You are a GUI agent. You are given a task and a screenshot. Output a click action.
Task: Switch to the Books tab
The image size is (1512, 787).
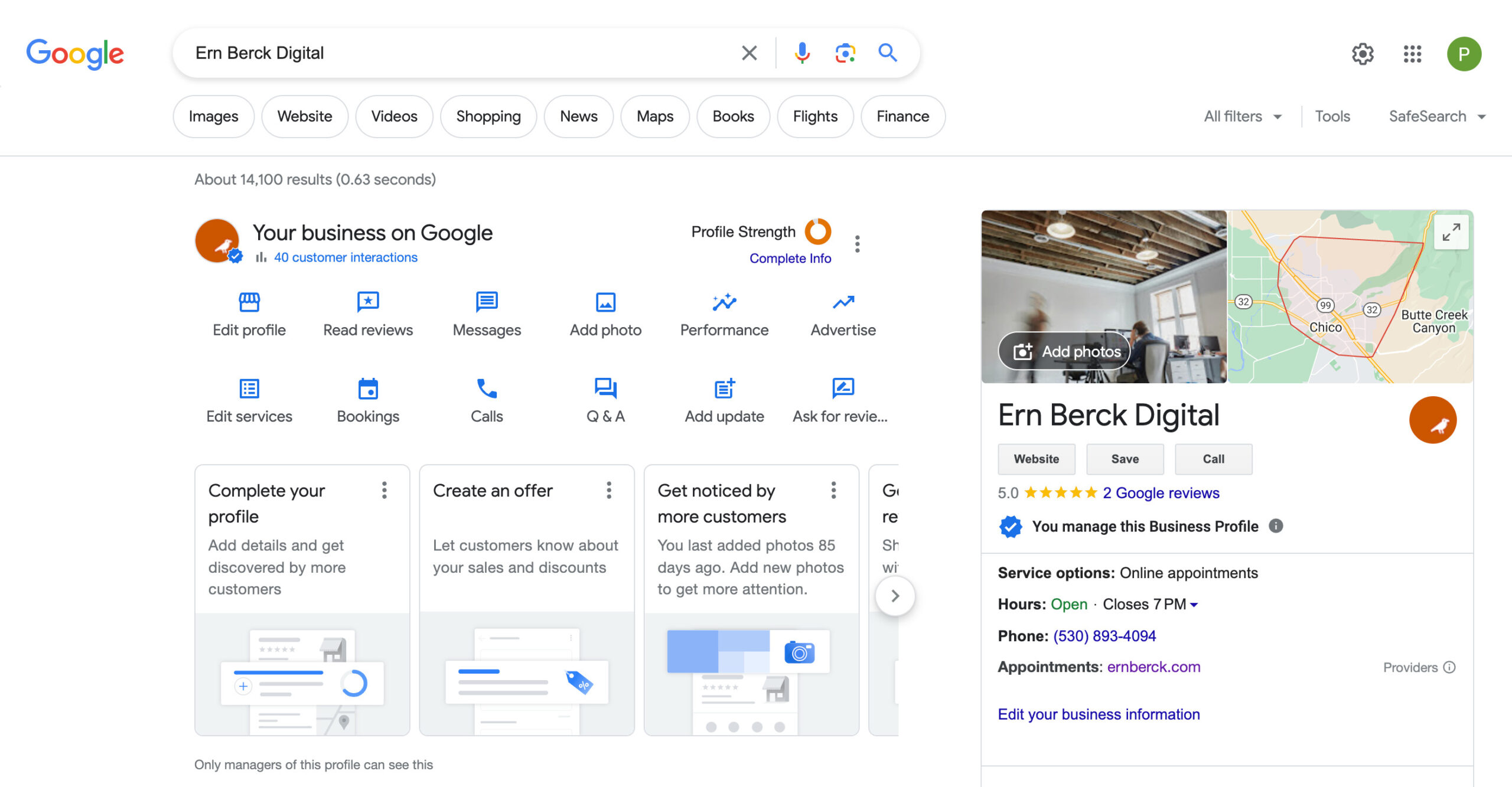tap(734, 116)
